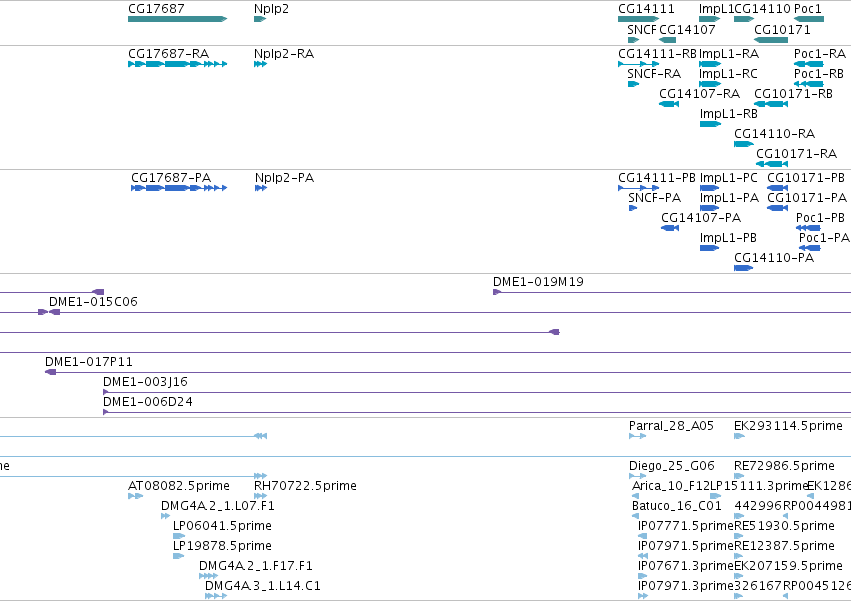Image resolution: width=851 pixels, height=601 pixels.
Task: Select the DMG4A.3_1.L14.C1 EST
Action: 216,596
